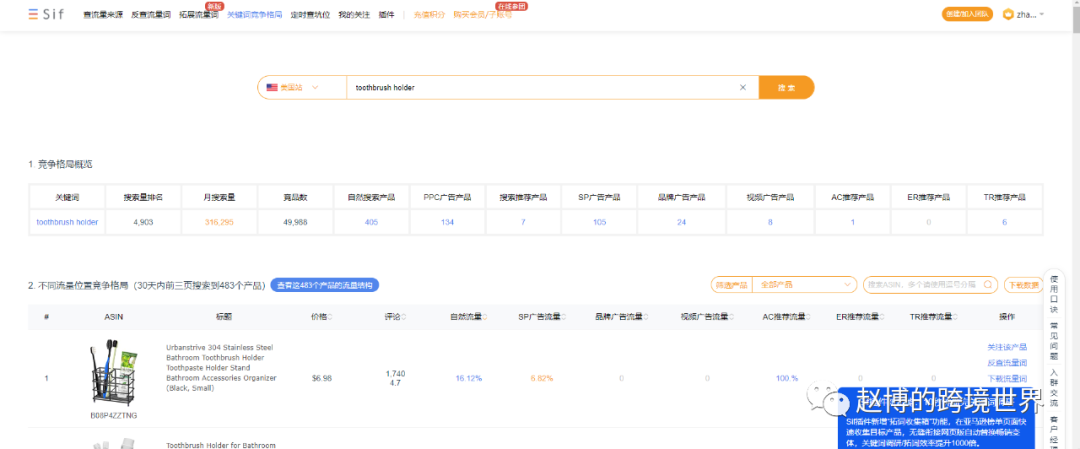The image size is (1080, 449).
Task: Select 关键词竞争格局 nav item
Action: (254, 14)
